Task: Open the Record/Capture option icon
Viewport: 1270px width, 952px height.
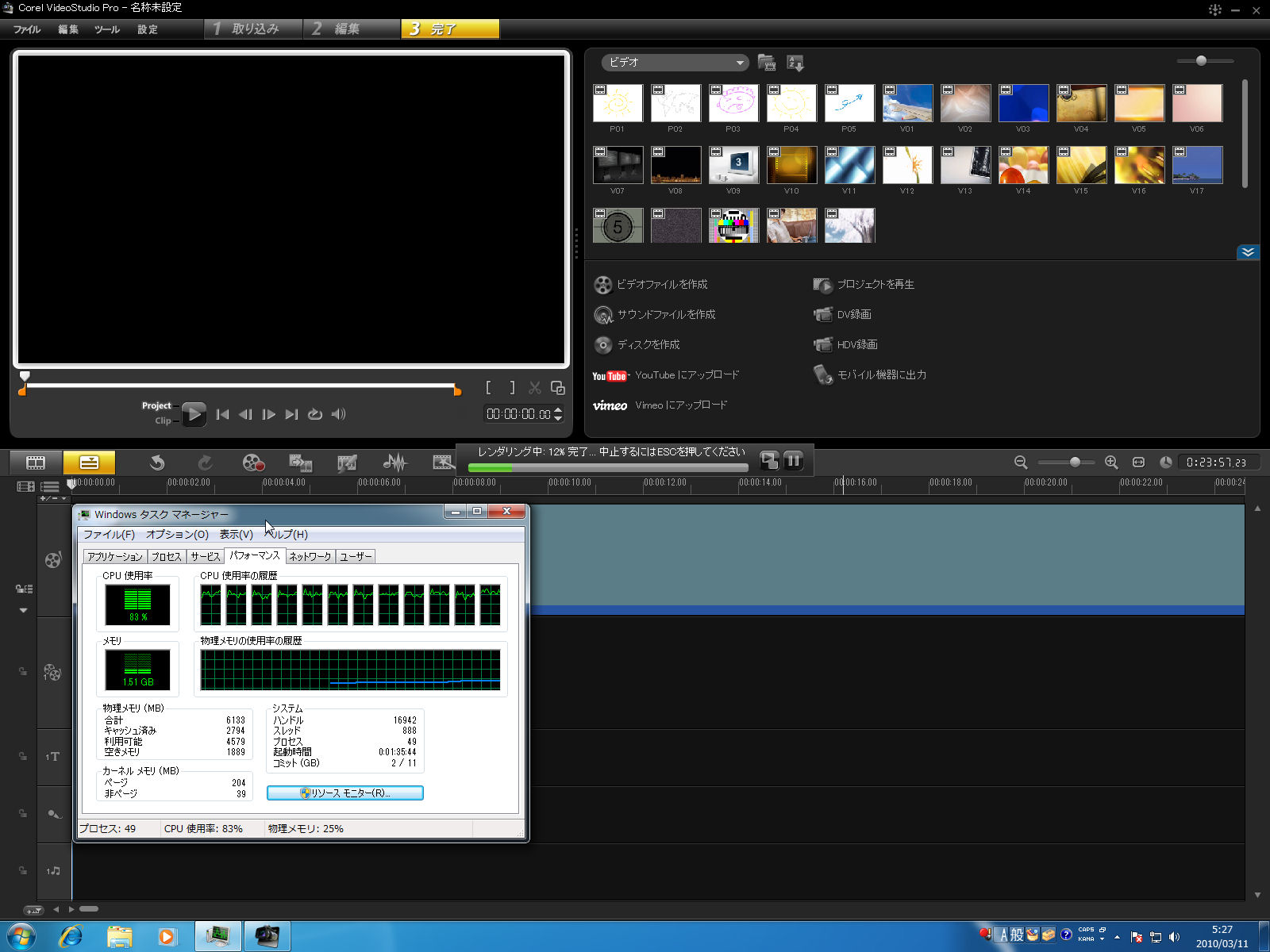Action: [252, 463]
